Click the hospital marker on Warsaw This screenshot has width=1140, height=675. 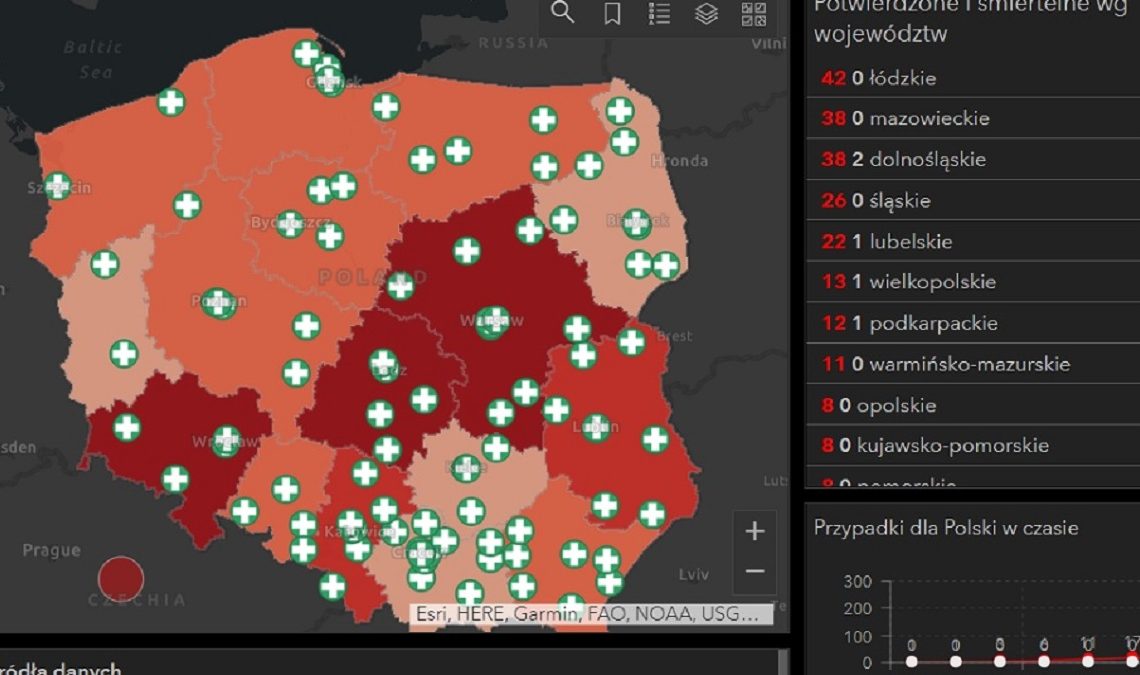(x=491, y=321)
